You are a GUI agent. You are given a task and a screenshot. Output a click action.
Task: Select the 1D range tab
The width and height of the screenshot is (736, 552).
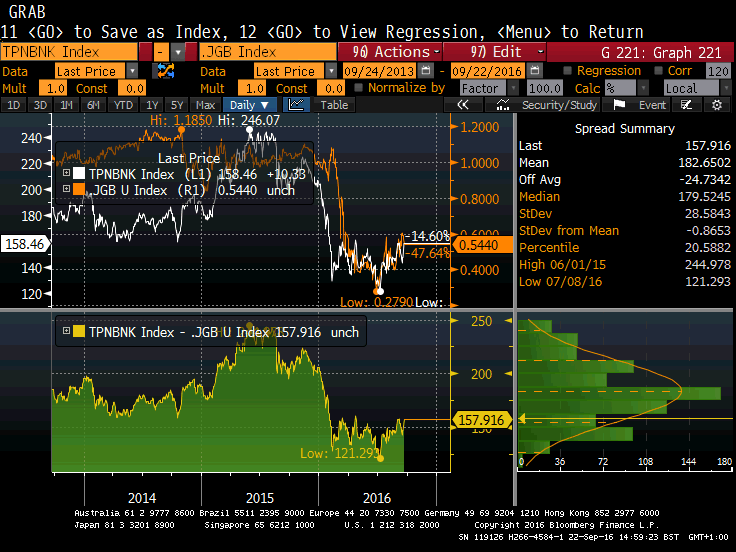pyautogui.click(x=14, y=105)
